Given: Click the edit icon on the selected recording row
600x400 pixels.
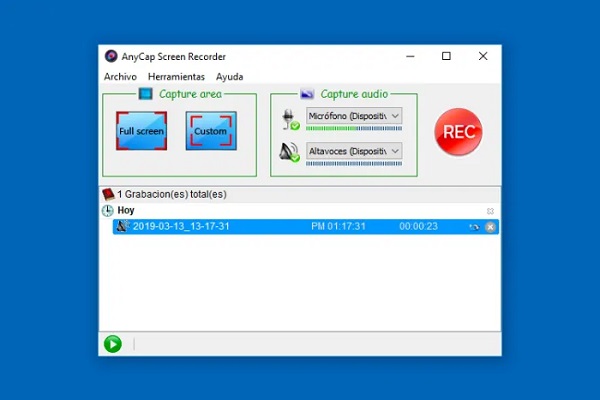Looking at the screenshot, I should [474, 227].
